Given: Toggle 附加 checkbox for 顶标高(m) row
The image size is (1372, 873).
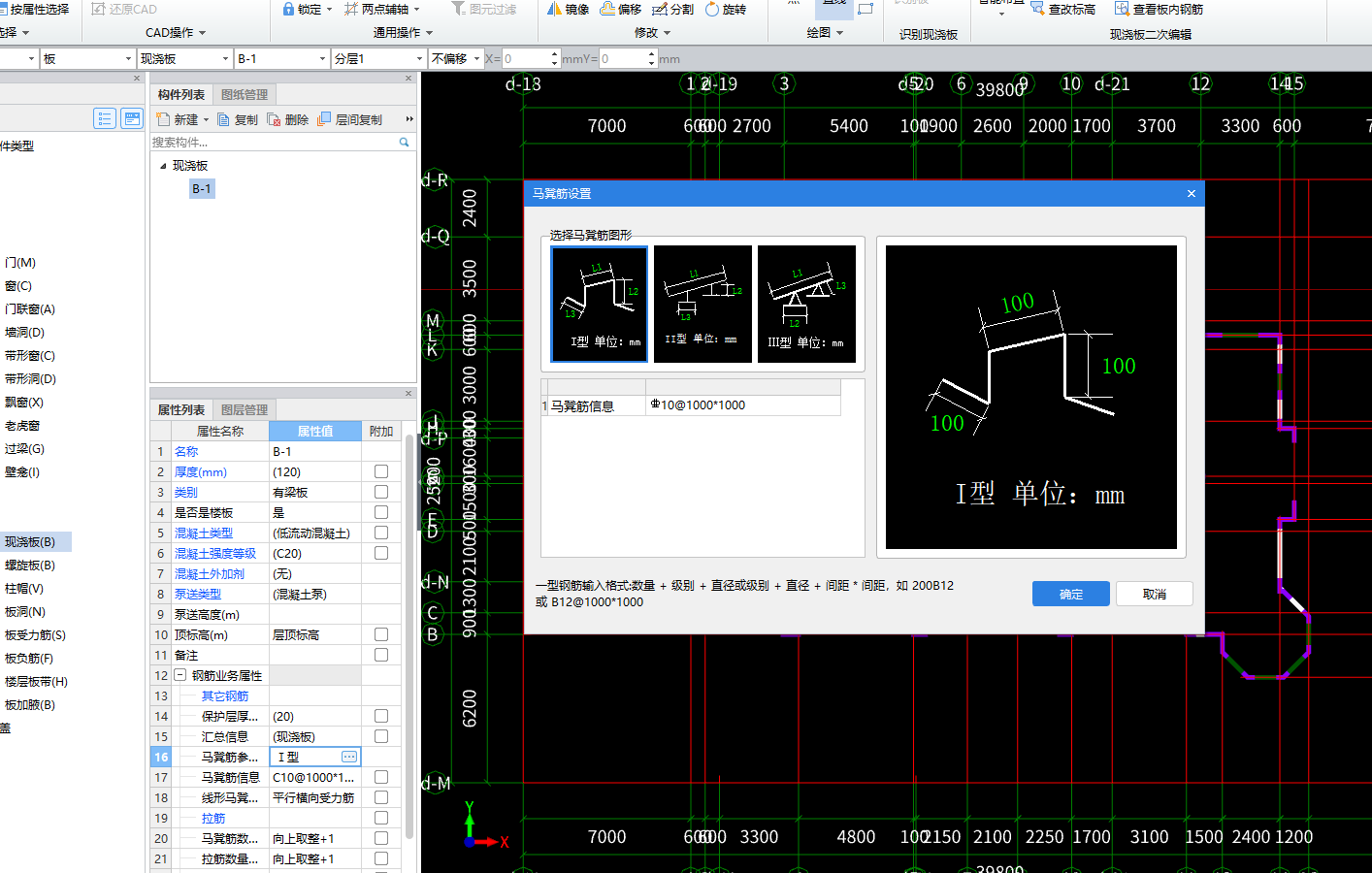Looking at the screenshot, I should click(x=381, y=634).
